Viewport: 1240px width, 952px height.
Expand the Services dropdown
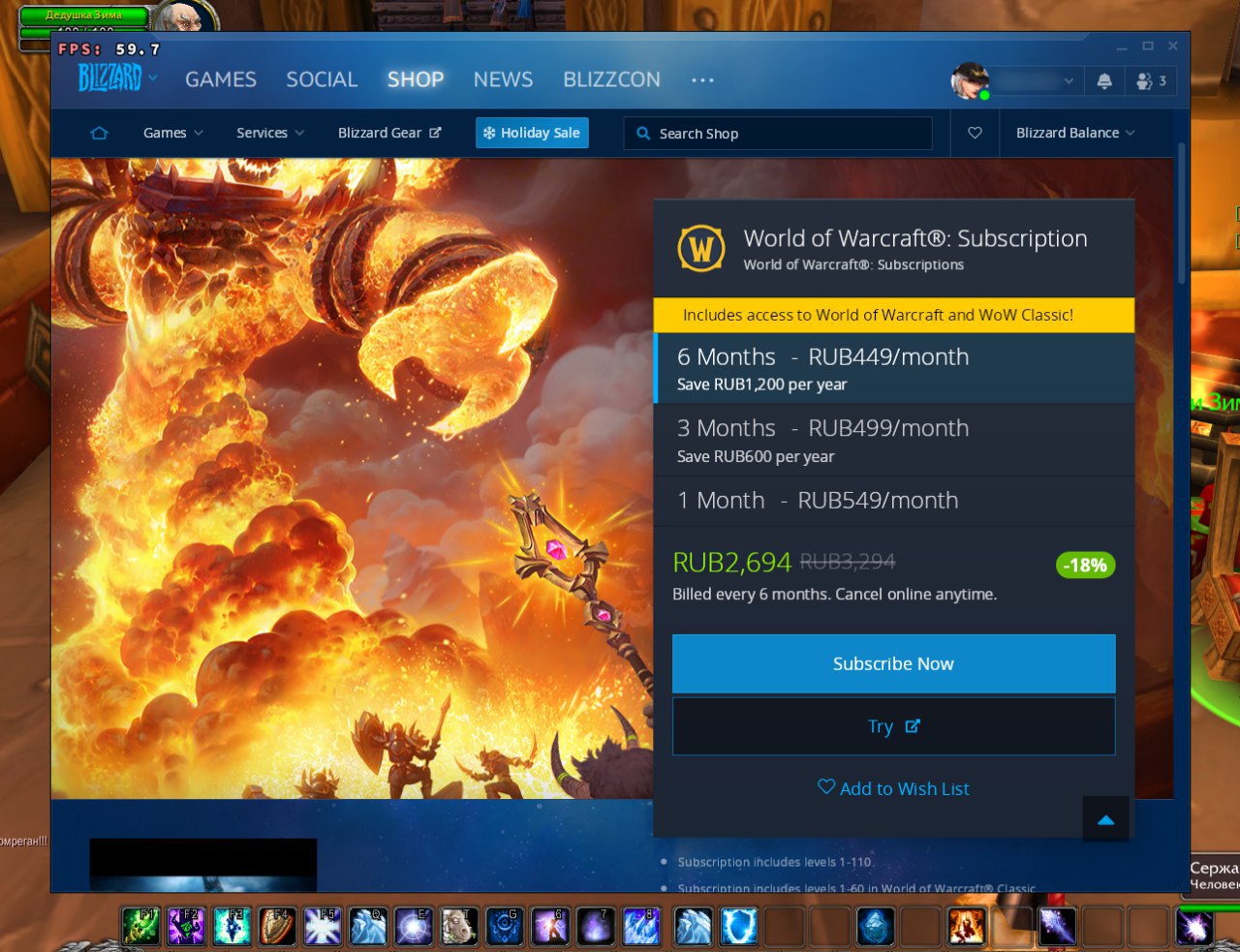click(x=270, y=133)
